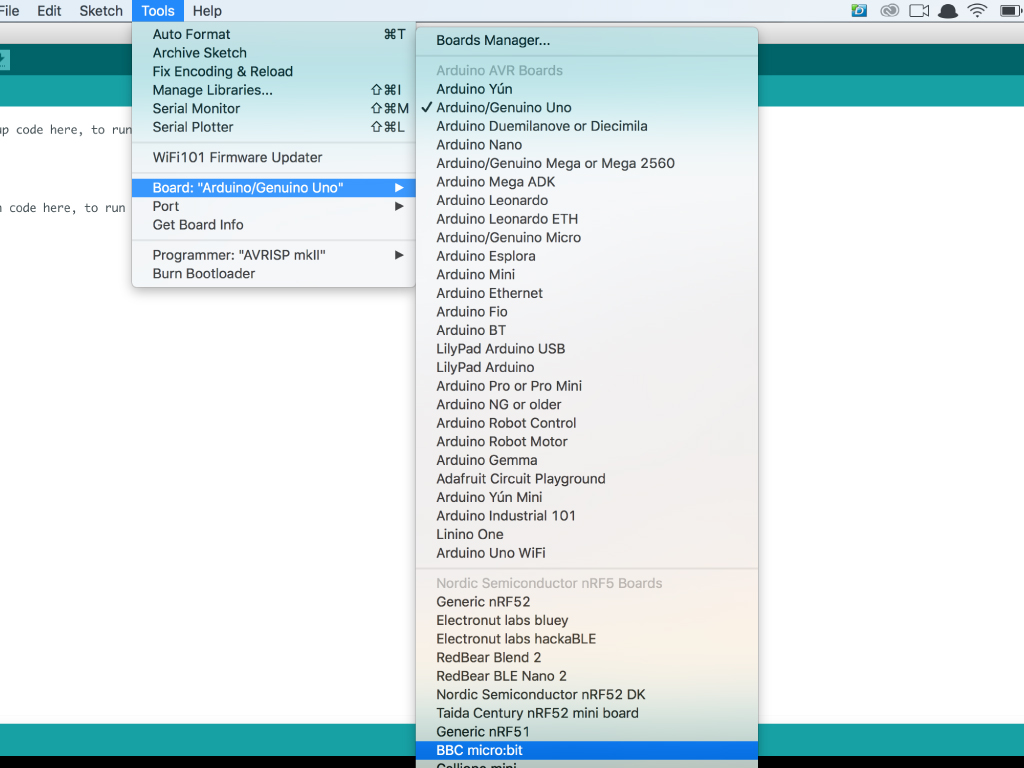
Task: Choose the plain Arduino Leonardo board
Action: click(x=586, y=200)
